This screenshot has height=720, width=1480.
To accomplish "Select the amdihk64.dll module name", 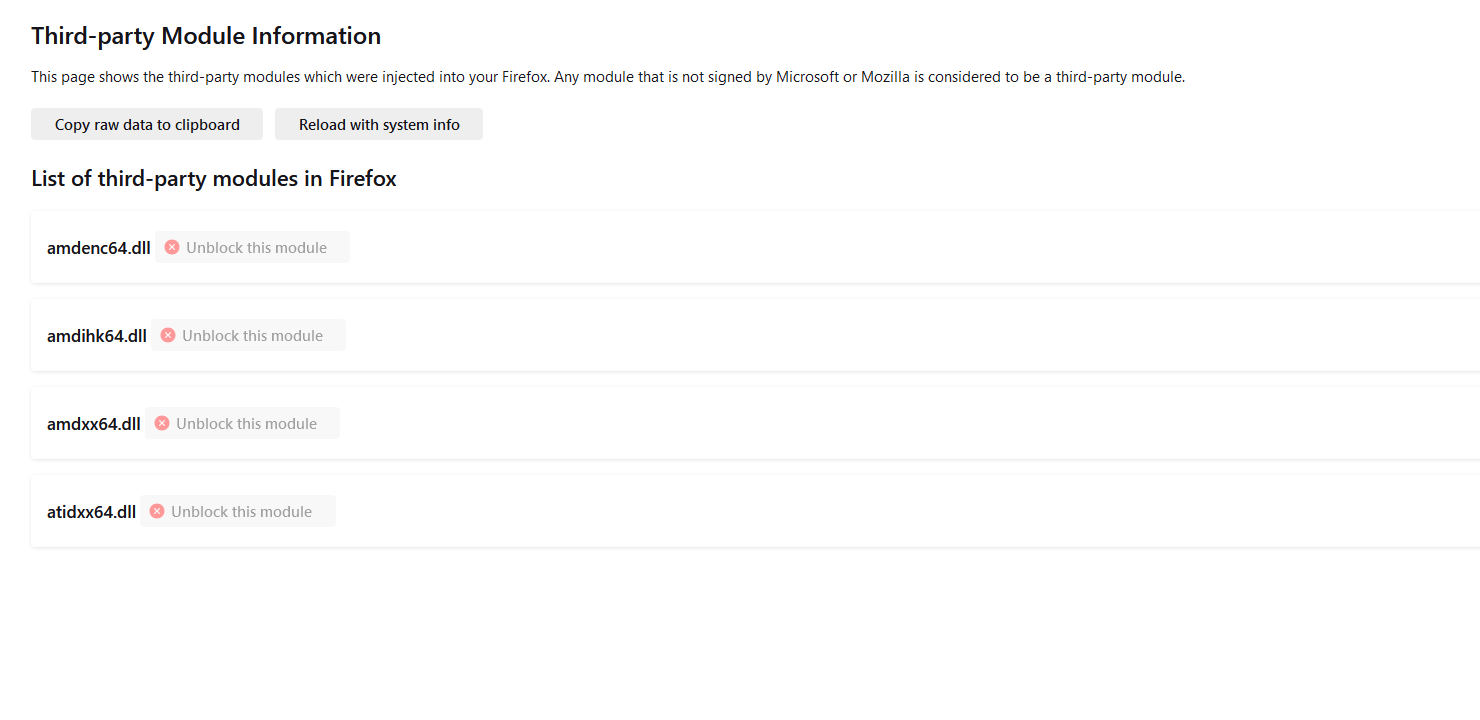I will (96, 336).
